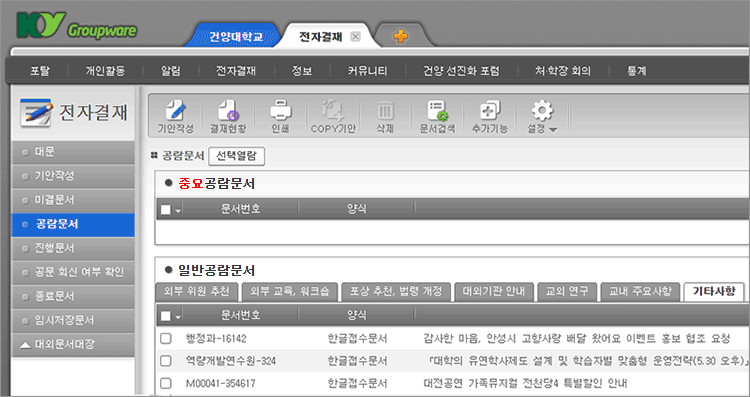Open dropdown arrow beside 중요공람문서 header checkbox

click(177, 210)
